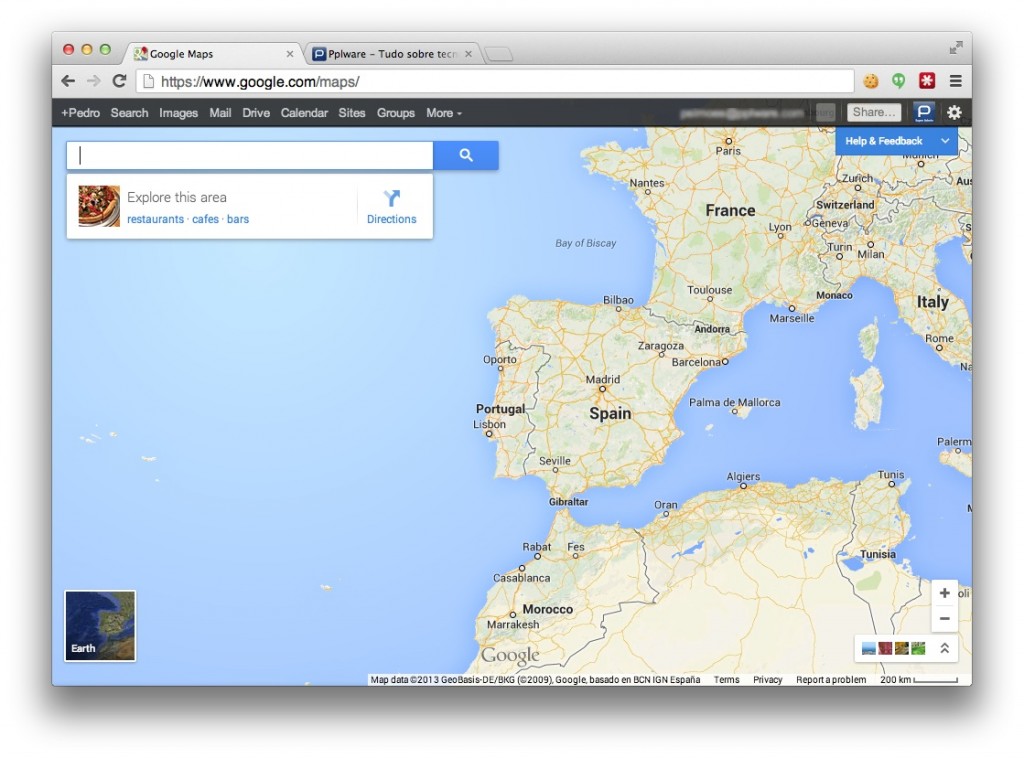Click the Explore this area text
The image size is (1024, 758).
(x=177, y=197)
